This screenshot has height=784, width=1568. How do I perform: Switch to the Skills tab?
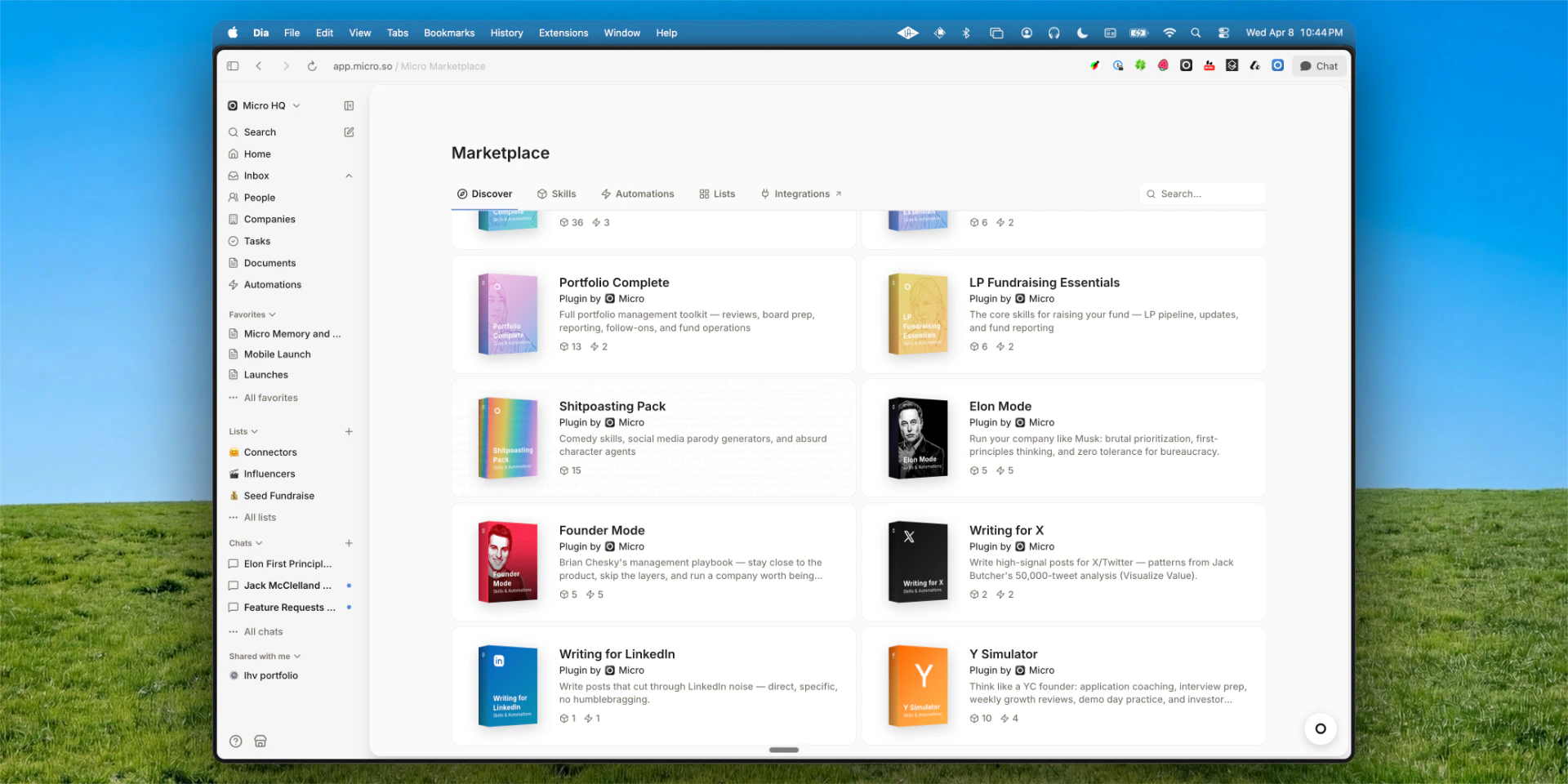(556, 194)
